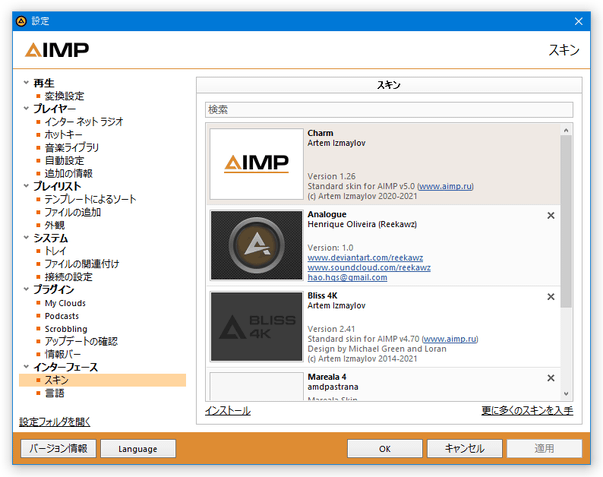Confirm settings with the OK button

pyautogui.click(x=385, y=449)
